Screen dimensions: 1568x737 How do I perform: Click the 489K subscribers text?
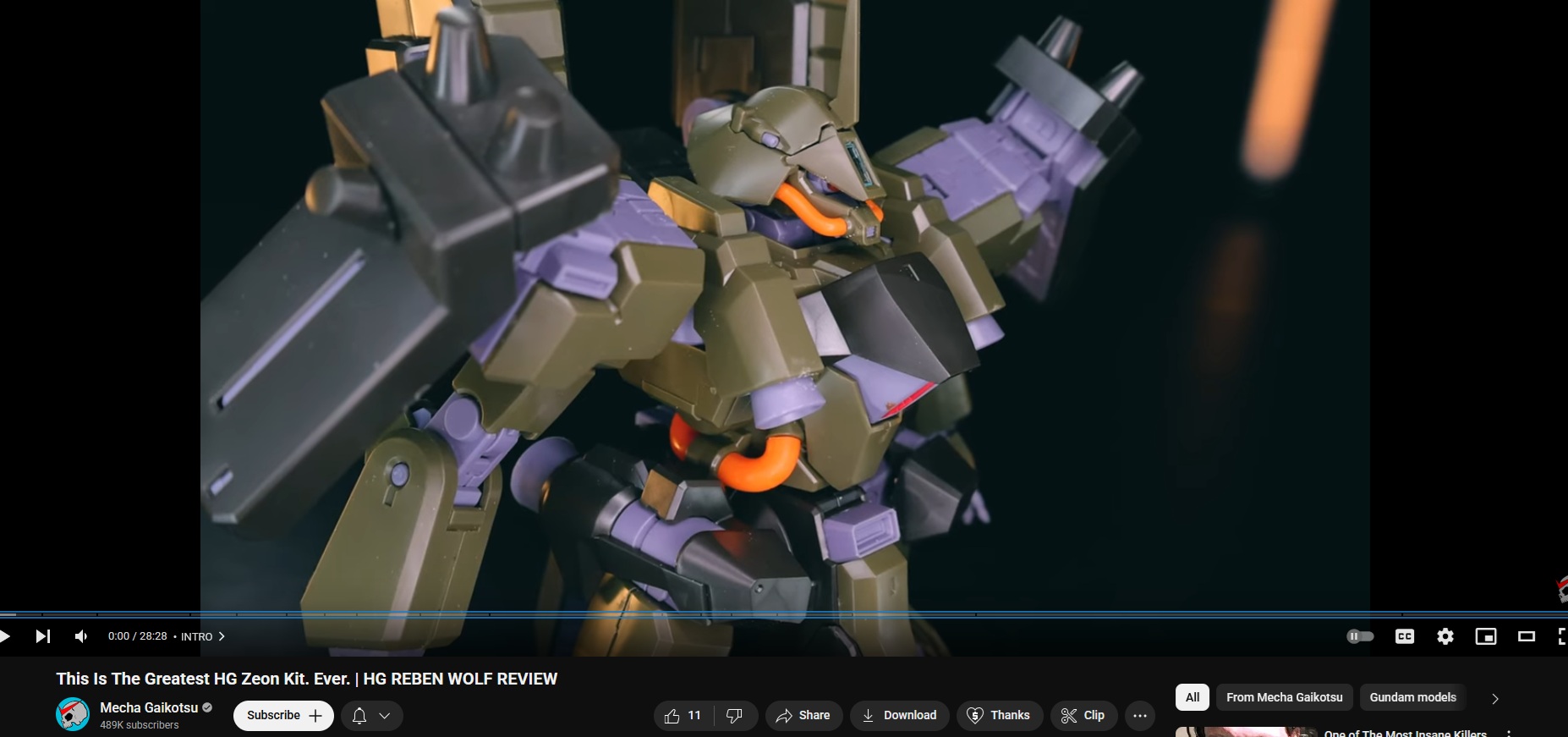click(x=140, y=725)
